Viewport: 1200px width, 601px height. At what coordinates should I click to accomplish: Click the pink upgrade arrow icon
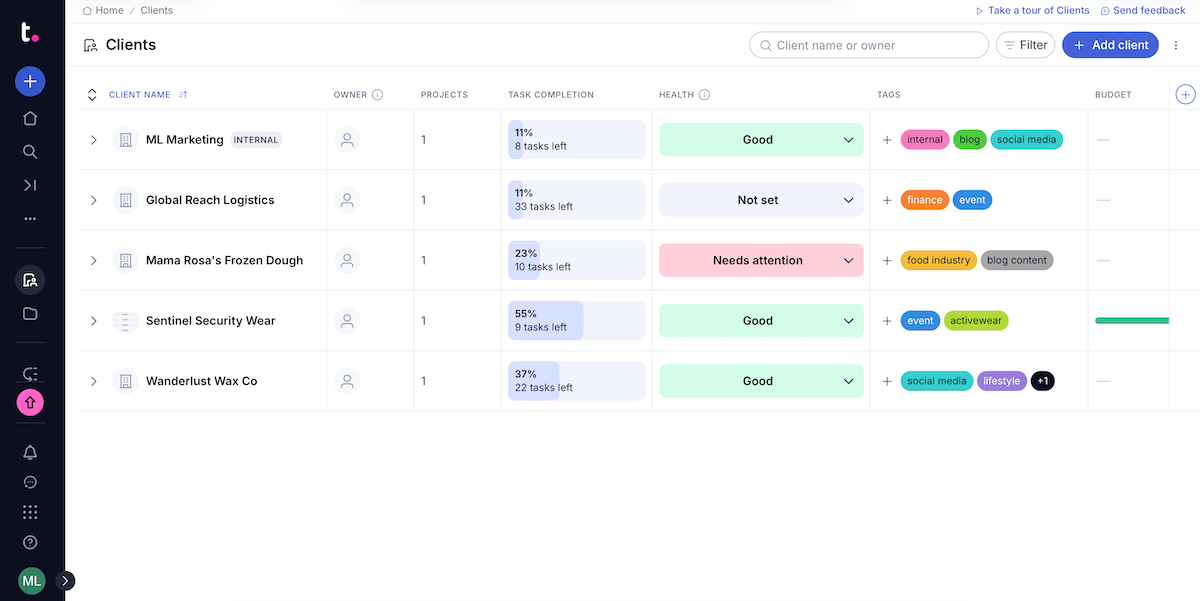30,402
